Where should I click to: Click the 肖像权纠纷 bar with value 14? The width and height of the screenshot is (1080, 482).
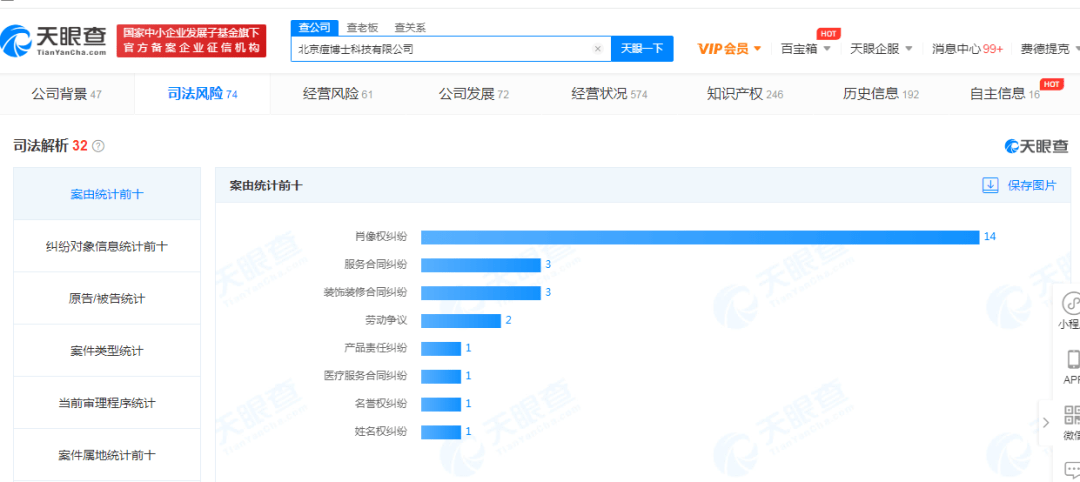click(700, 237)
